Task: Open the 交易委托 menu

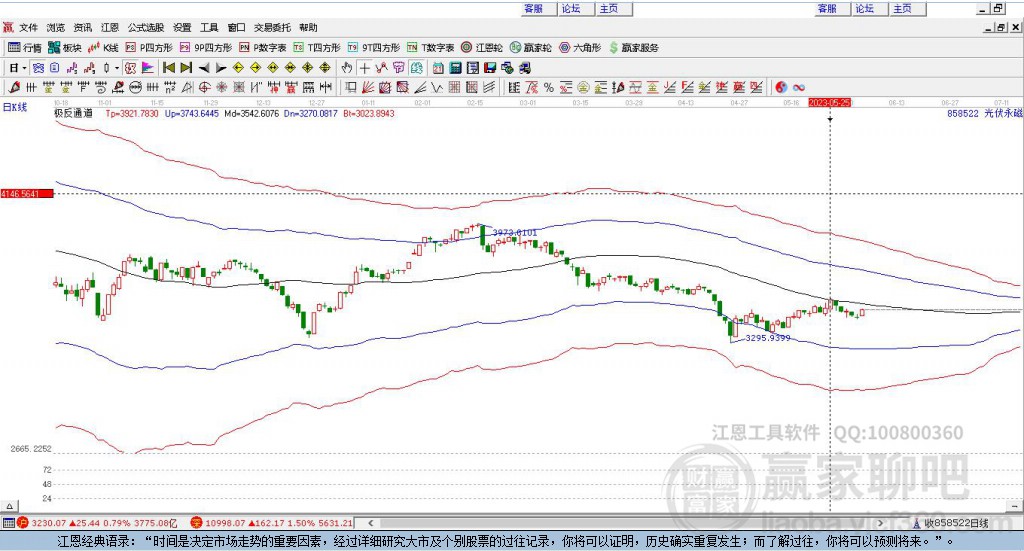Action: (x=272, y=27)
